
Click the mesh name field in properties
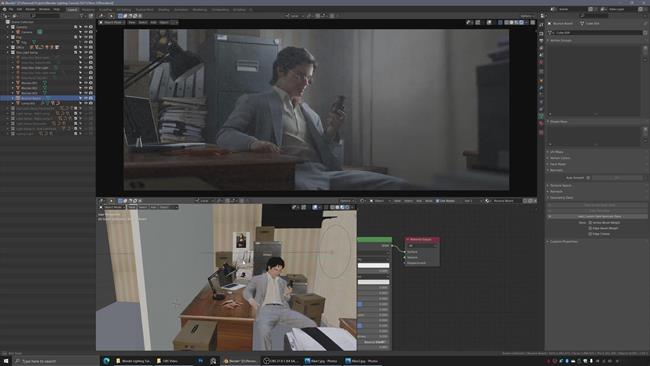coord(596,32)
